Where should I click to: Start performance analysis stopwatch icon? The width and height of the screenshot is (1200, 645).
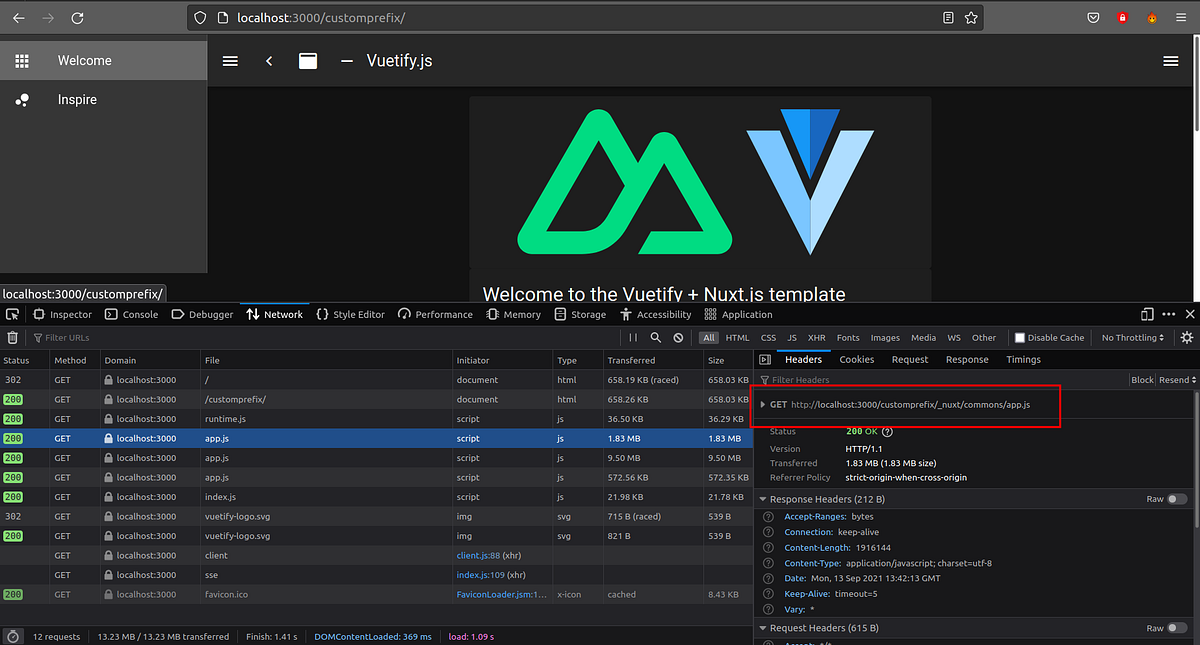point(13,636)
